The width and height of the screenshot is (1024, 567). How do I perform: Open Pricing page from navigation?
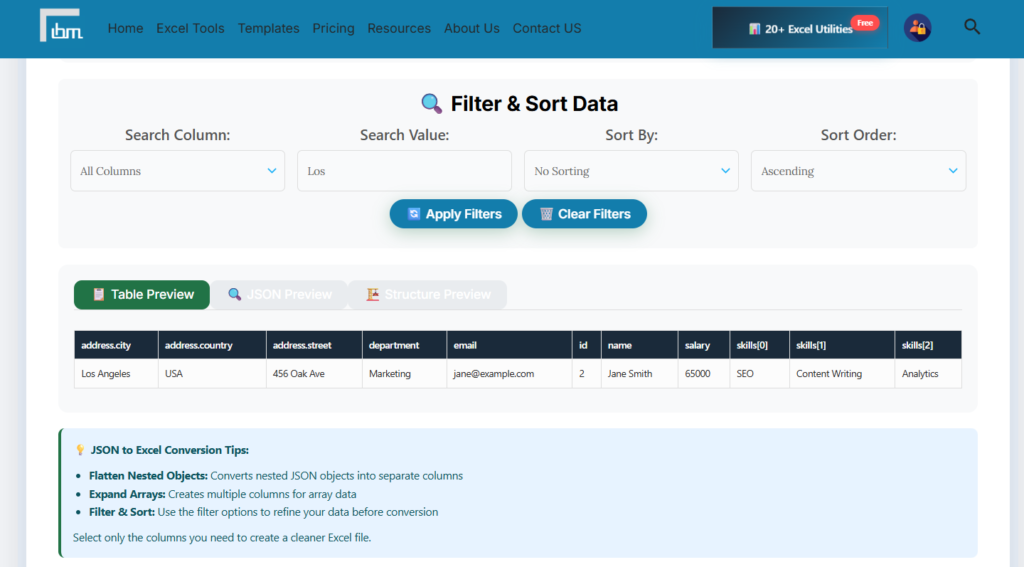pos(333,28)
